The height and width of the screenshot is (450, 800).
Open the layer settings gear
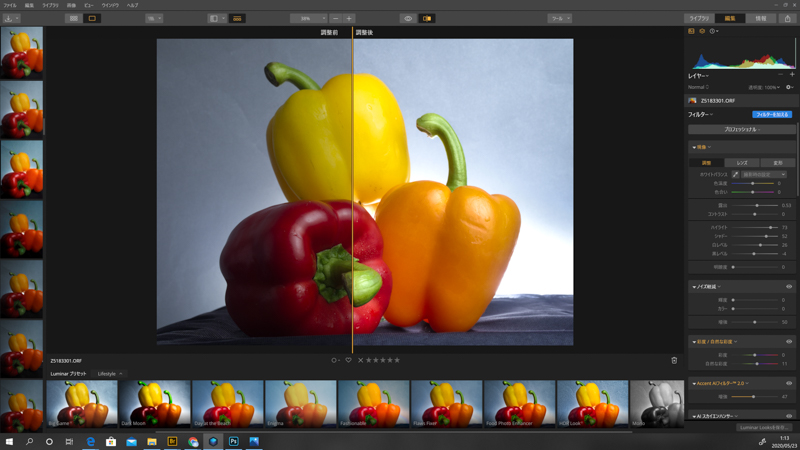(789, 87)
